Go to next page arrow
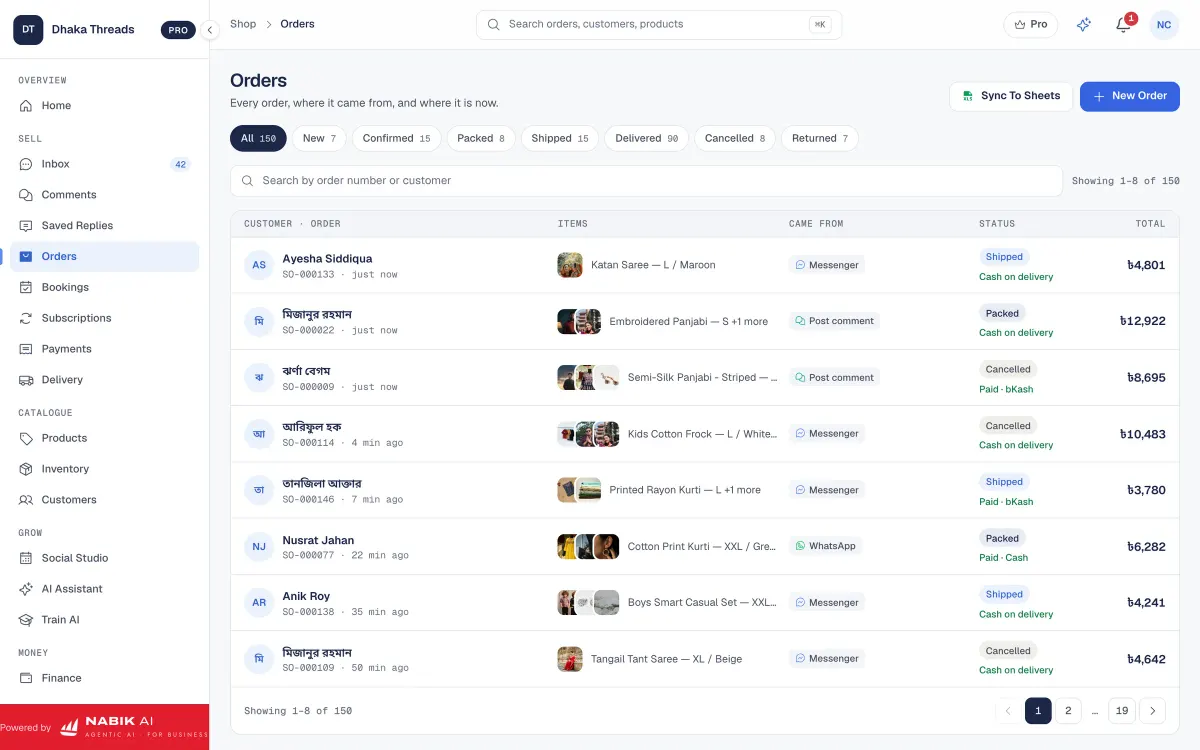 click(1152, 711)
